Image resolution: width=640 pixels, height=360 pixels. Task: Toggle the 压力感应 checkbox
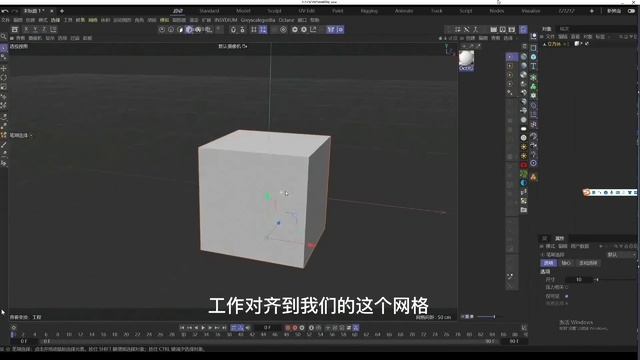(567, 287)
